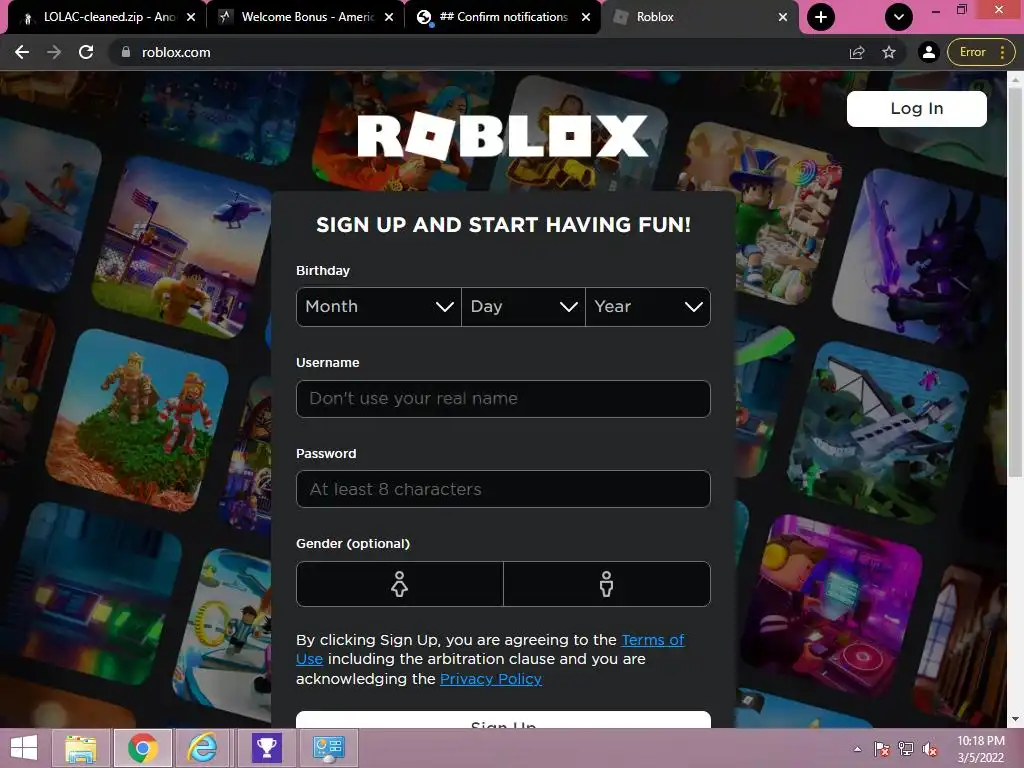Open the Terms of Use link
Screen dimensions: 1024x768
(653, 640)
